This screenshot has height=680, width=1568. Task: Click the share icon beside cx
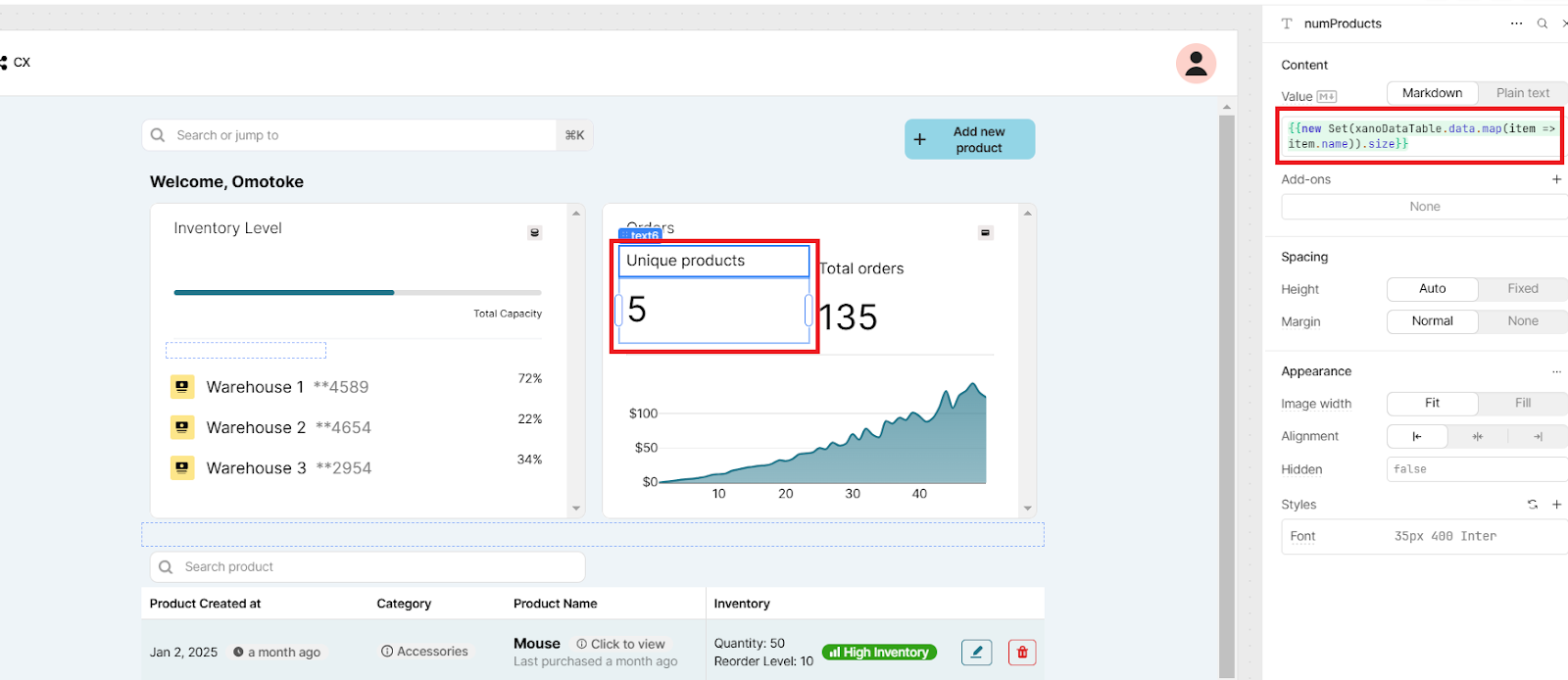(x=3, y=62)
